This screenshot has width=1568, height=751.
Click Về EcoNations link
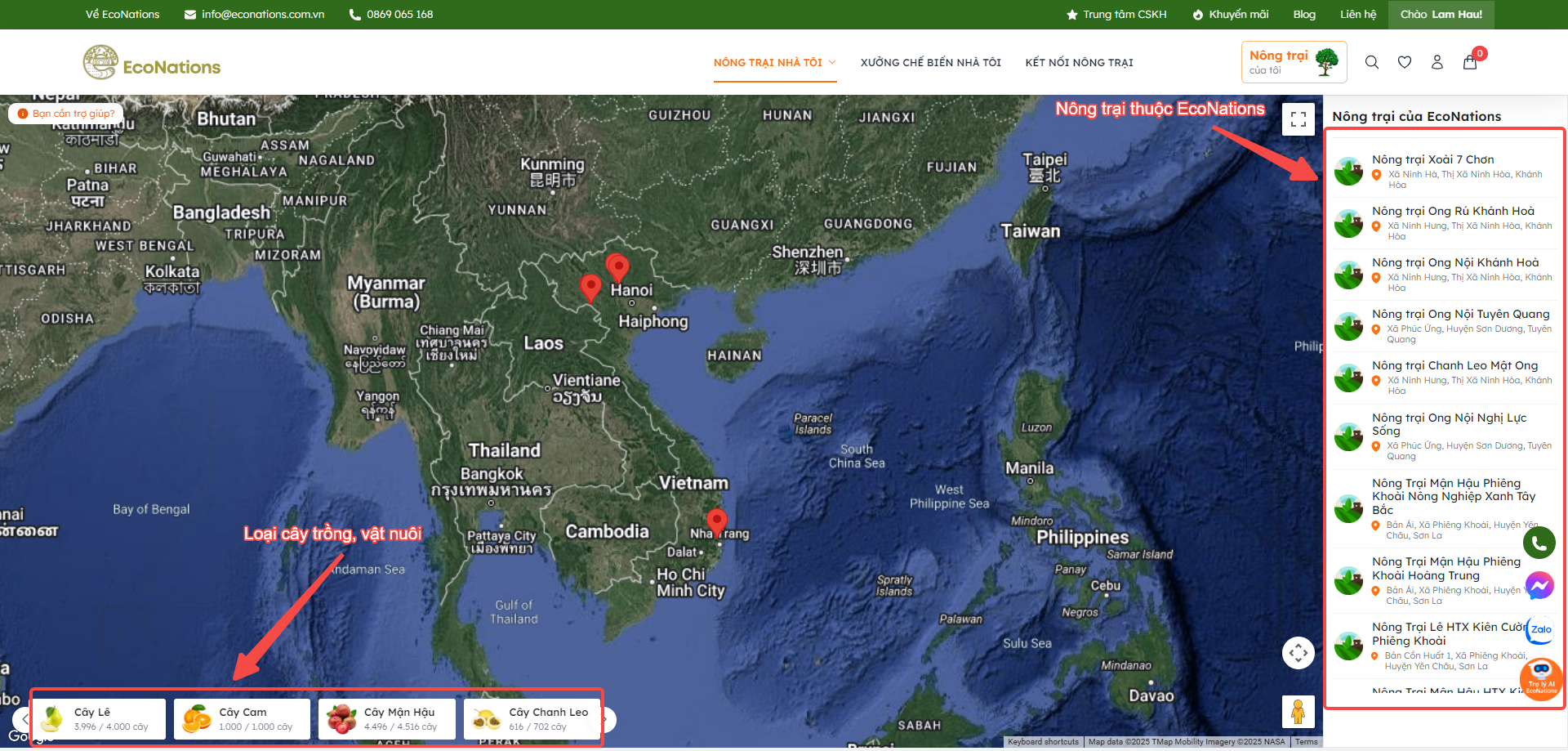(122, 15)
